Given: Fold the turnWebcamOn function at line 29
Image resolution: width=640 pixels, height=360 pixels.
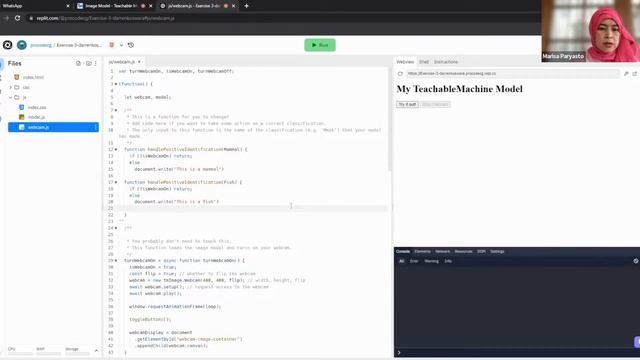Looking at the screenshot, I should click(116, 260).
